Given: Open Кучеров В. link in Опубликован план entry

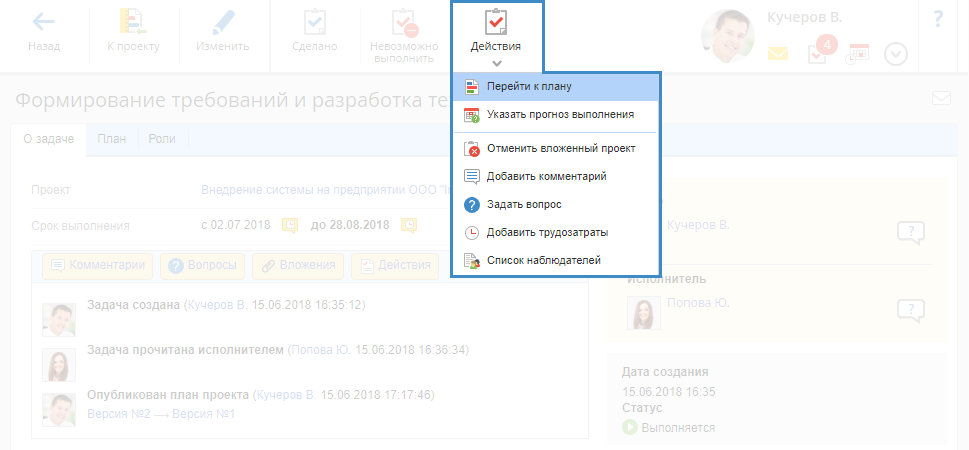Looking at the screenshot, I should pos(286,395).
